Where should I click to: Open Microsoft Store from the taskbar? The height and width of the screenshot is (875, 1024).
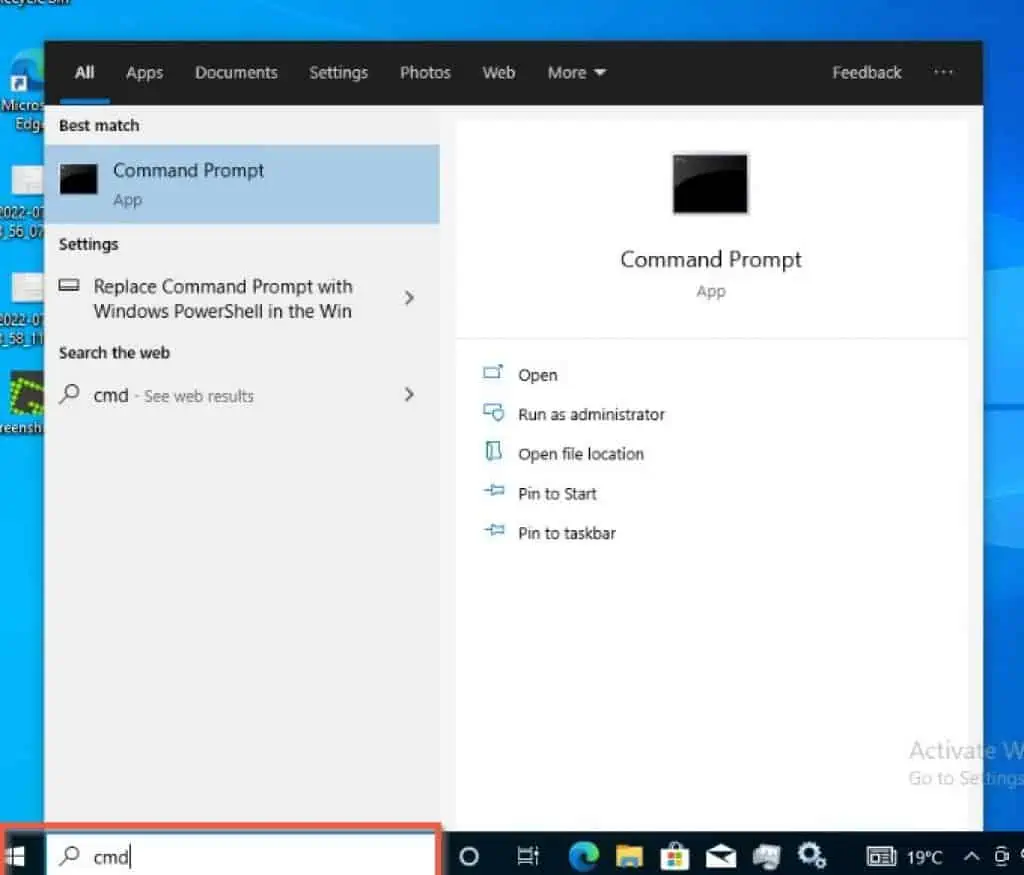[x=675, y=856]
